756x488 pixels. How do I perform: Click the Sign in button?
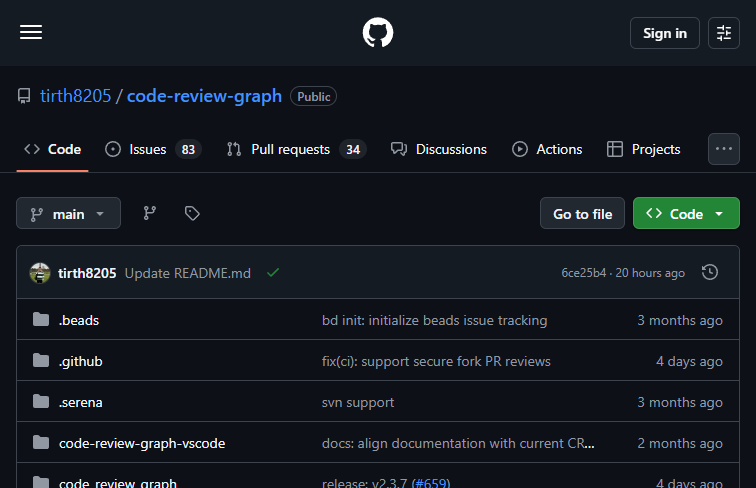(x=664, y=33)
